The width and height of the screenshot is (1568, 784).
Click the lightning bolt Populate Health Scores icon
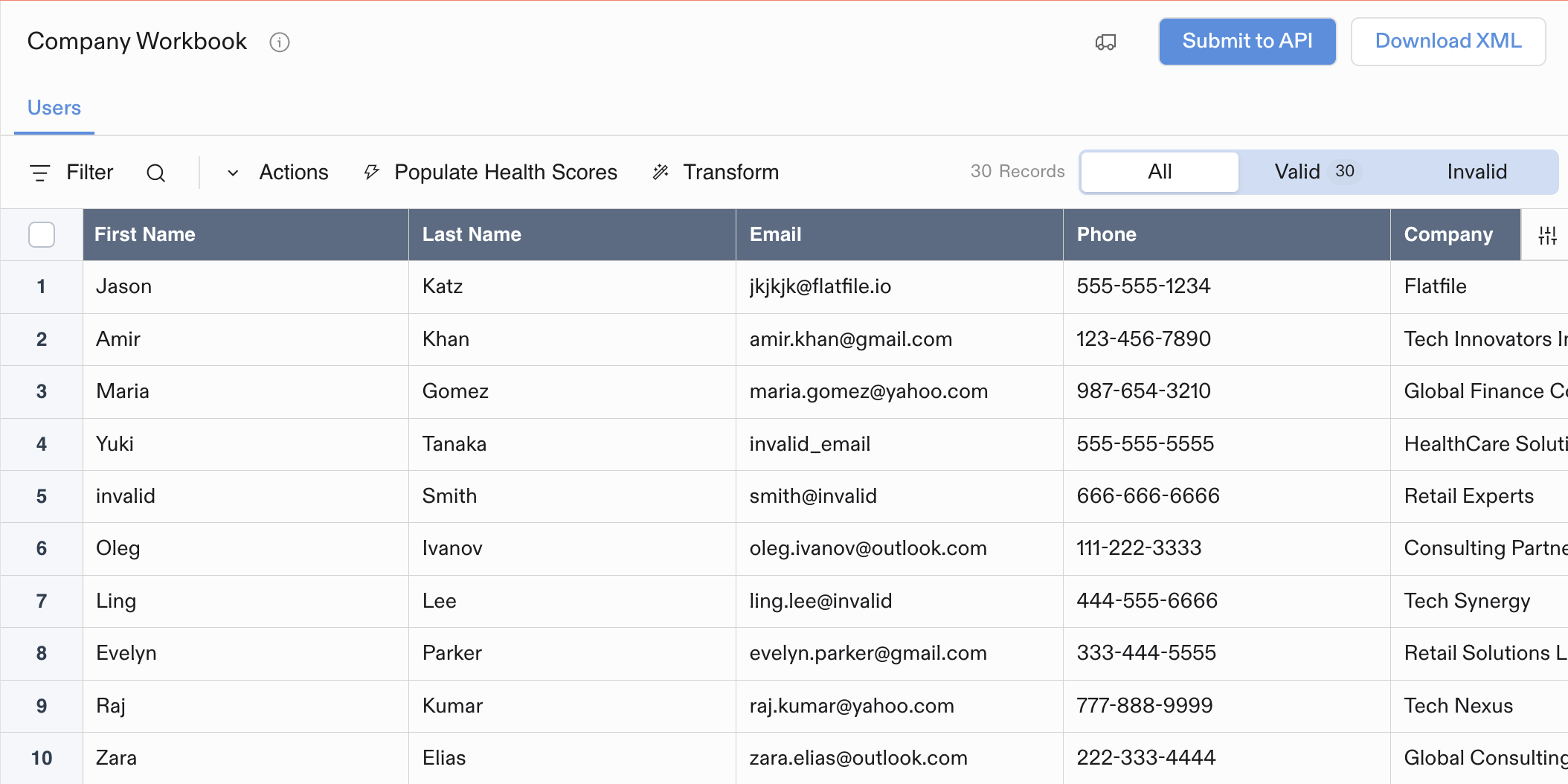click(371, 173)
